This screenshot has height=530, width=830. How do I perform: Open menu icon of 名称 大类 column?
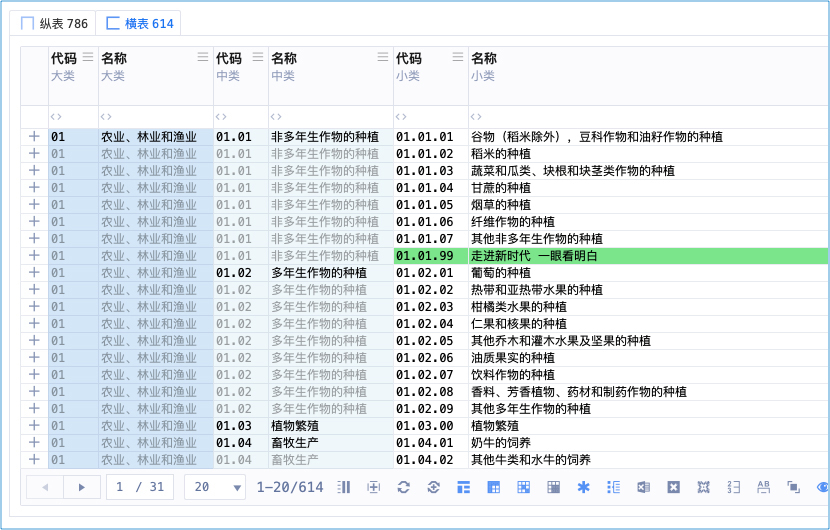tap(203, 57)
